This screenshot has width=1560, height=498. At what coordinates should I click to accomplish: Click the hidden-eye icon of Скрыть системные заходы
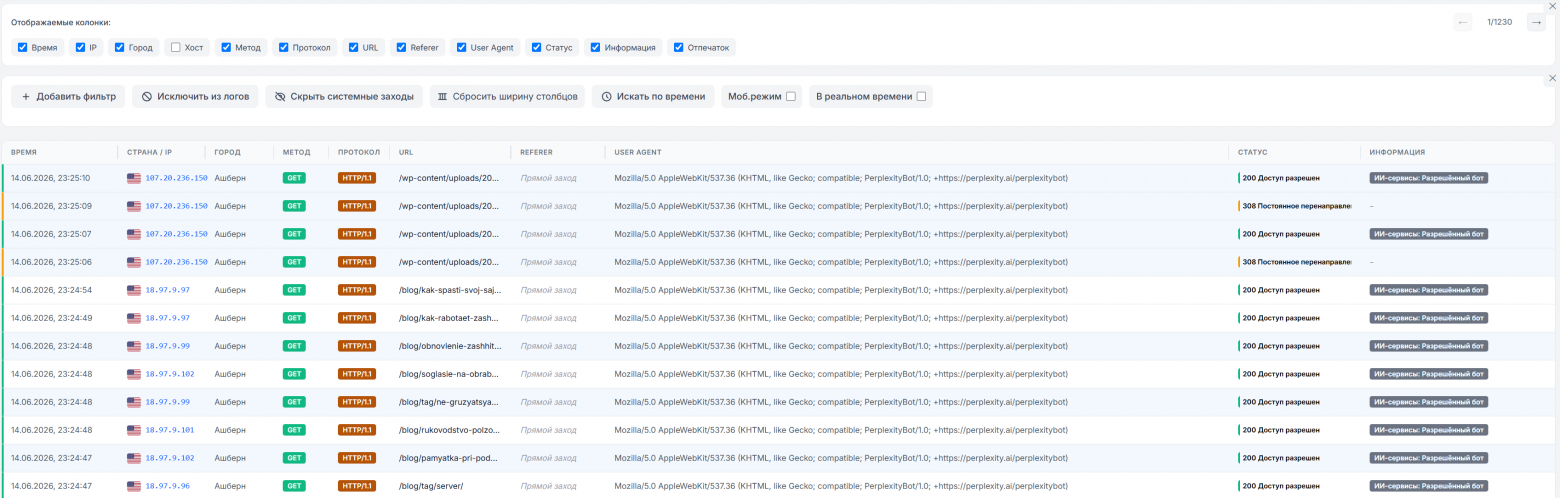click(280, 97)
